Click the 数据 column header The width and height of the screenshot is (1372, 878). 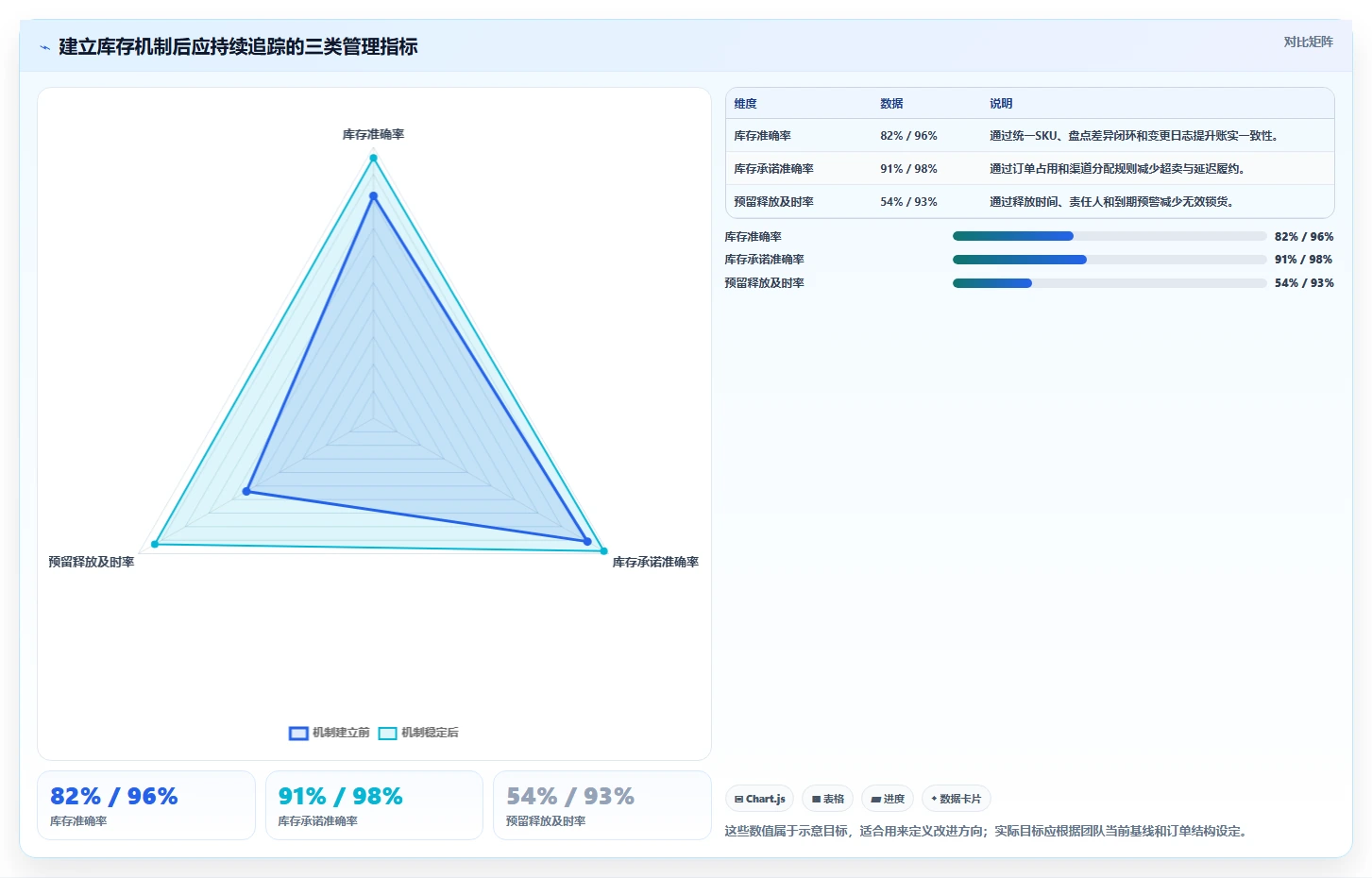tap(891, 104)
